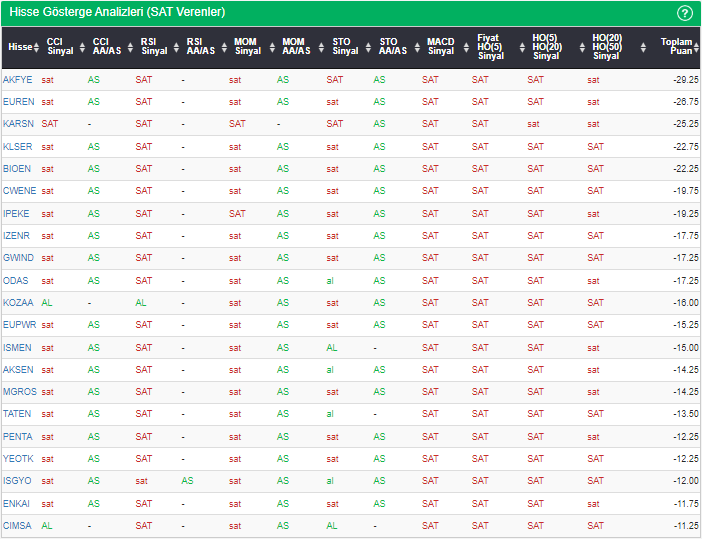The height and width of the screenshot is (539, 702).
Task: Open ENKAI stock link
Action: pos(16,504)
